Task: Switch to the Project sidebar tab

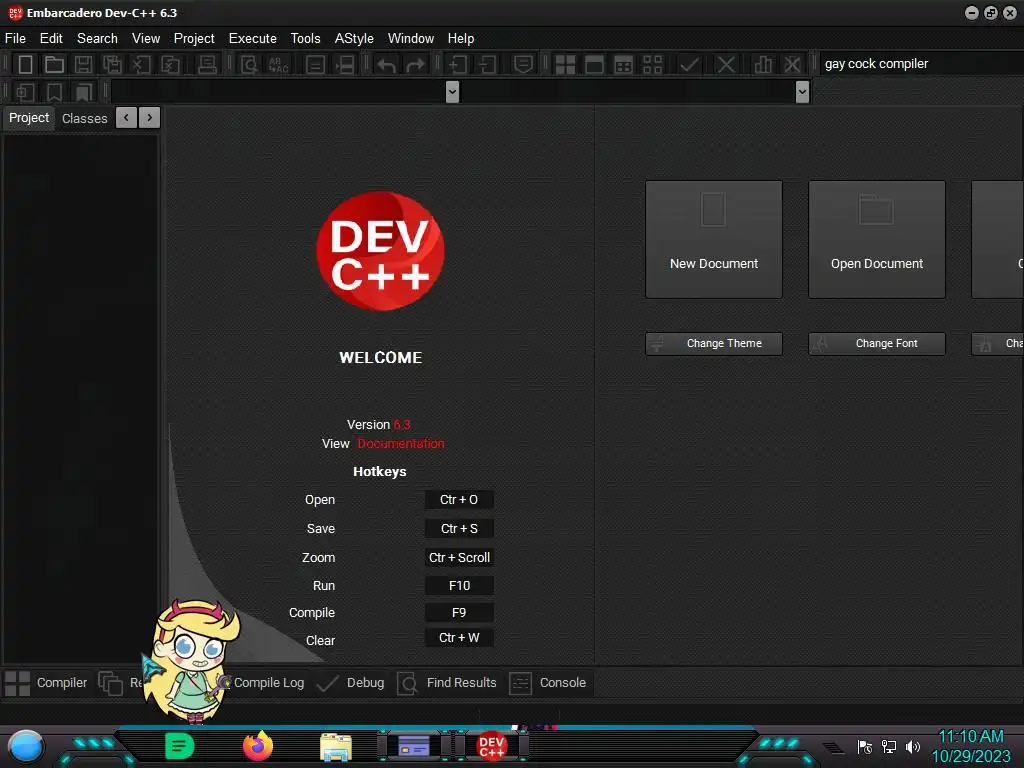Action: click(x=29, y=118)
